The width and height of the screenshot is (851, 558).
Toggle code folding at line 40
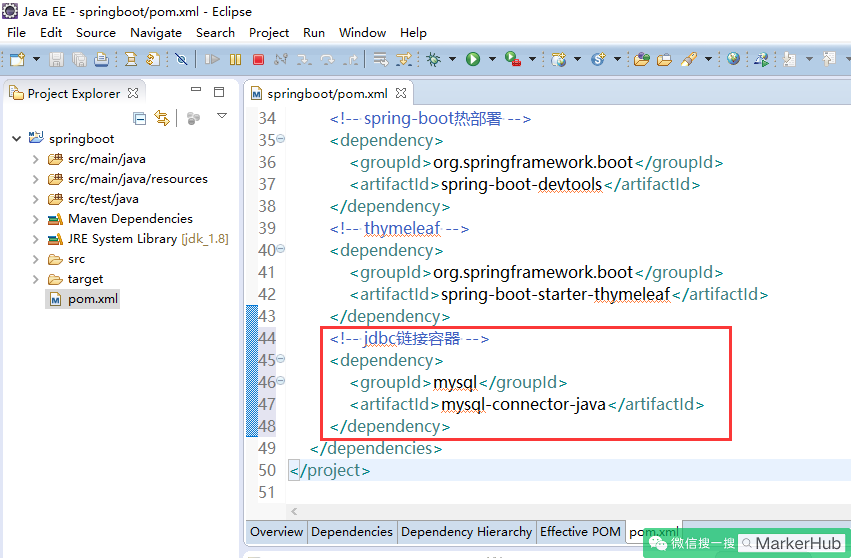point(281,249)
